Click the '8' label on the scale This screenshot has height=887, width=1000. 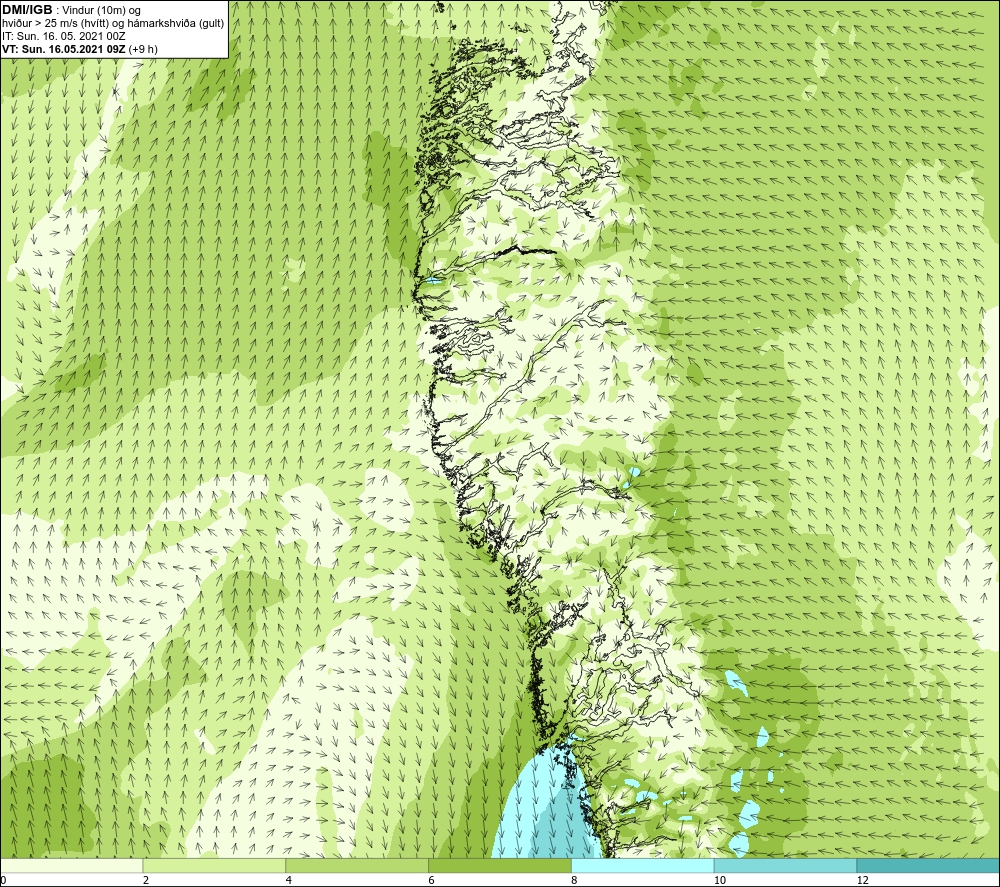click(575, 880)
